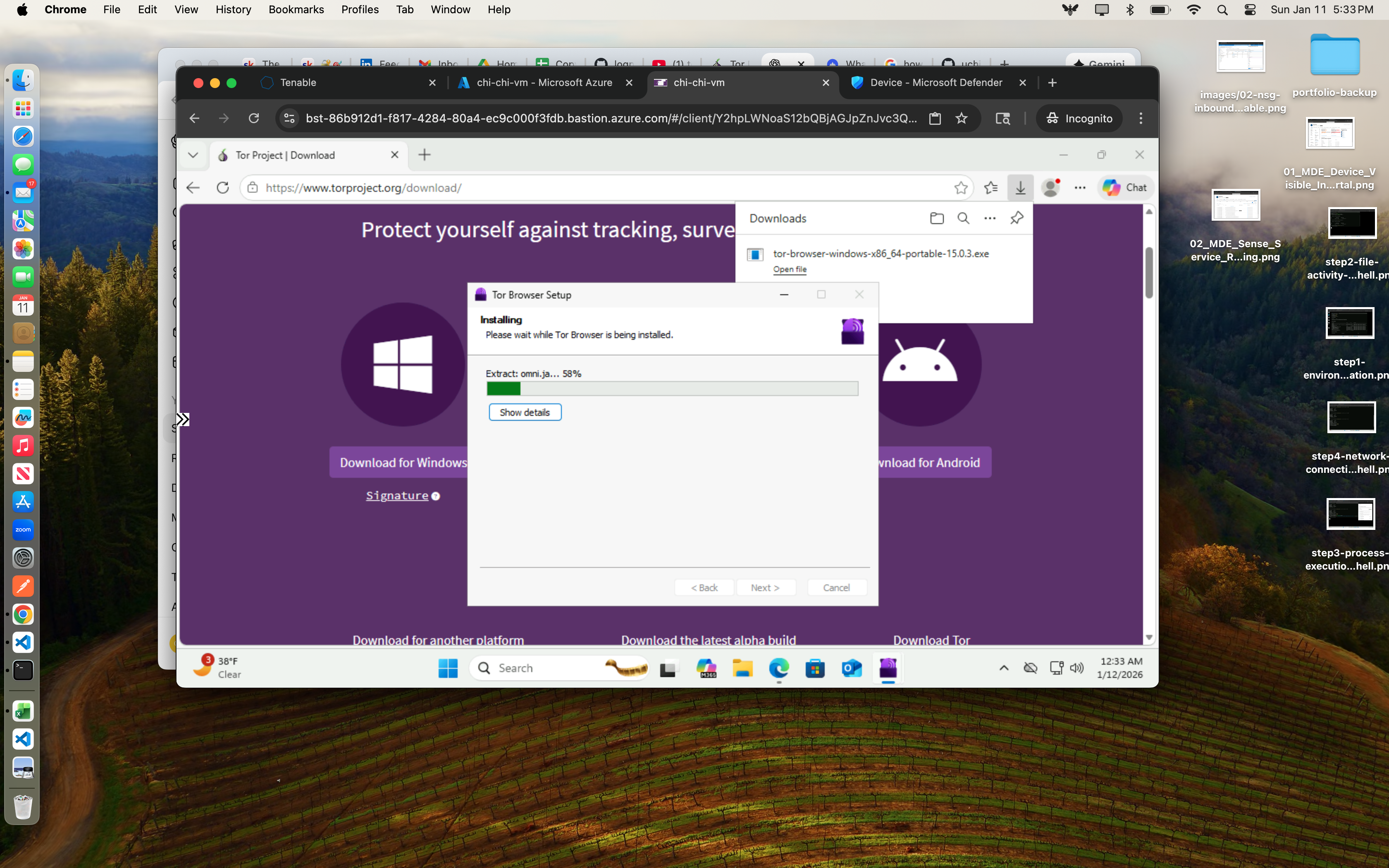Click the Windows taskbar Search box
Image resolution: width=1389 pixels, height=868 pixels.
[560, 668]
